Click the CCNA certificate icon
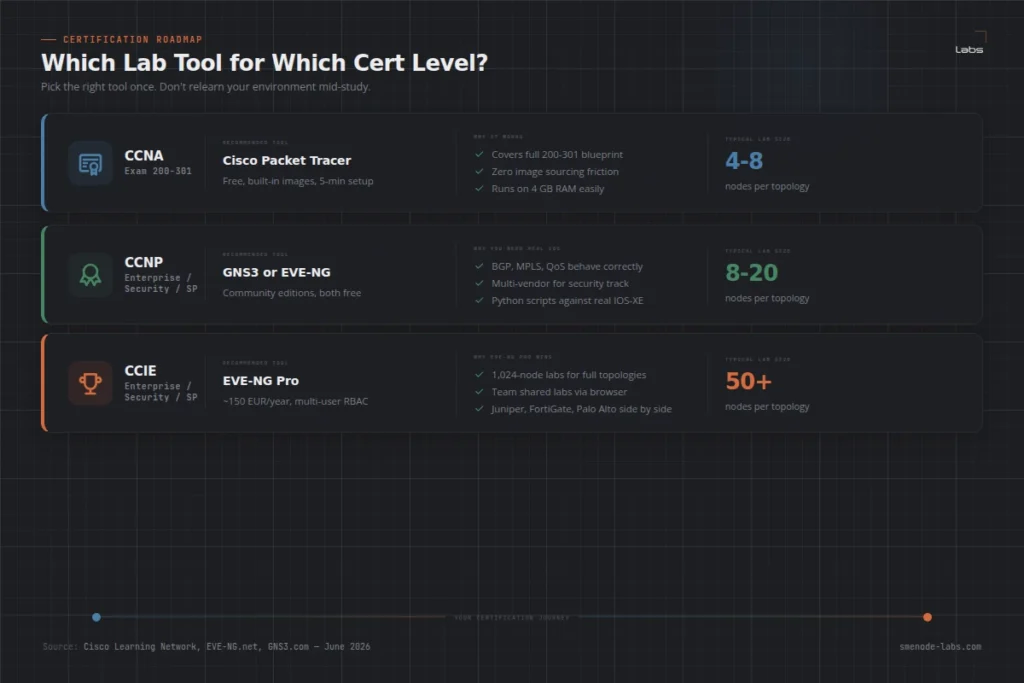Screen dimensions: 1024x683 coord(90,163)
